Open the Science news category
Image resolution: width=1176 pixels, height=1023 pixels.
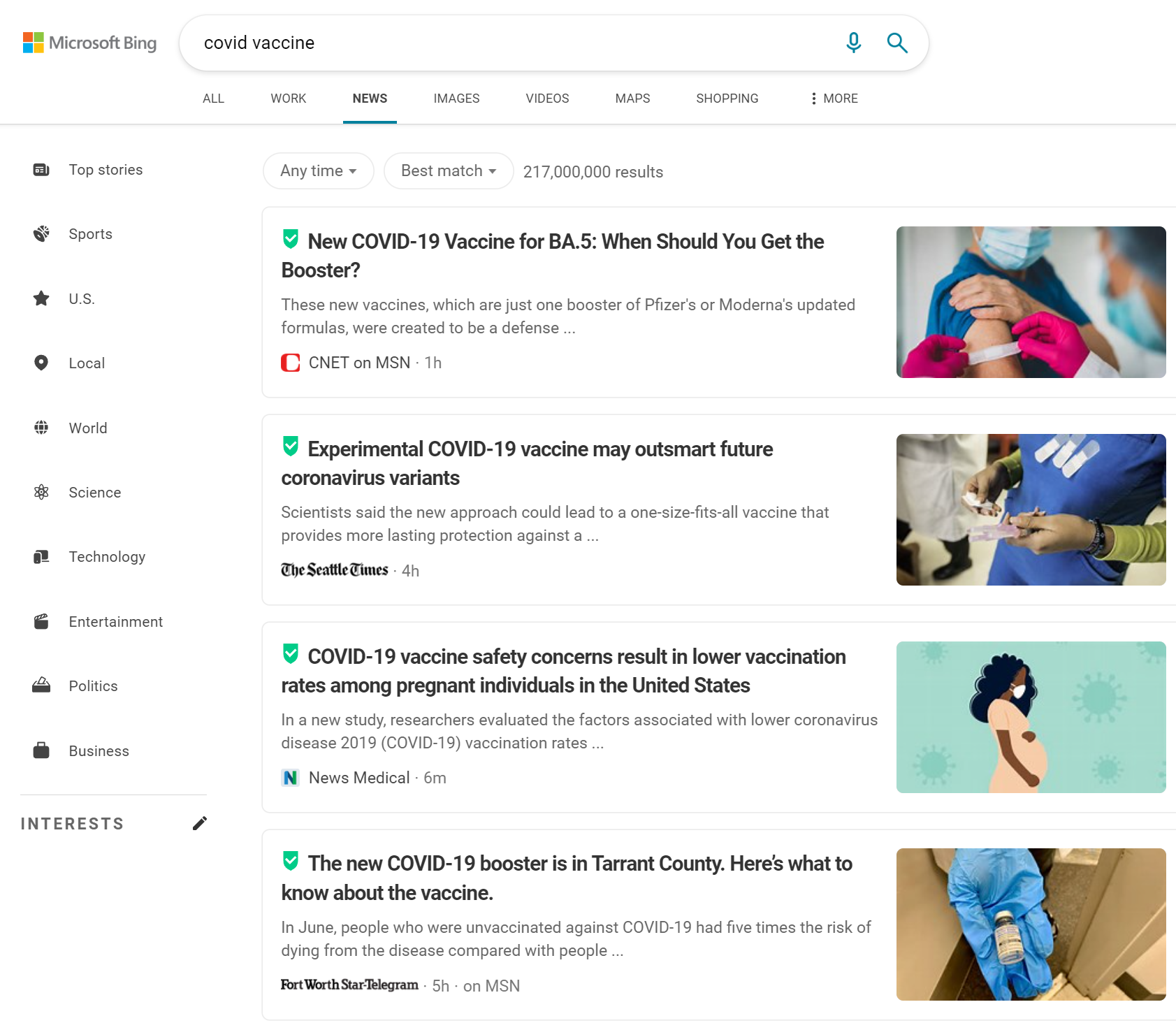pos(95,493)
